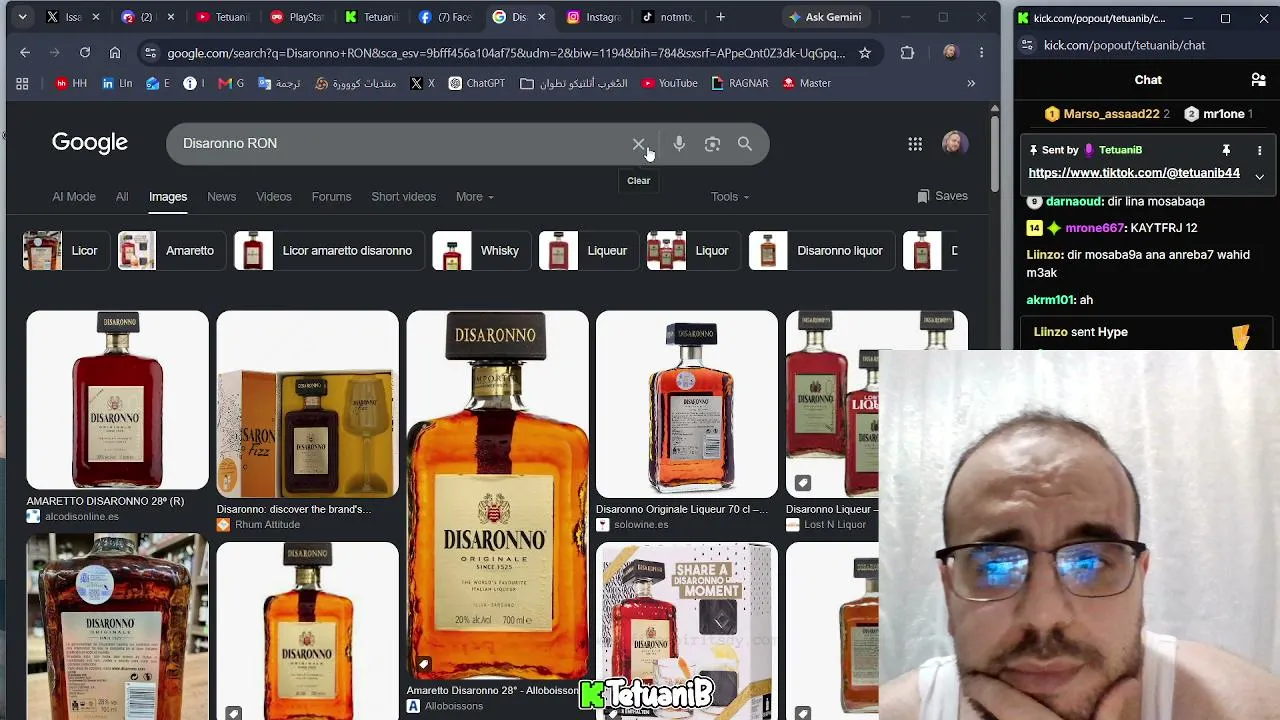Viewport: 1280px width, 720px height.
Task: Switch to the Instagram browser tab
Action: (593, 17)
